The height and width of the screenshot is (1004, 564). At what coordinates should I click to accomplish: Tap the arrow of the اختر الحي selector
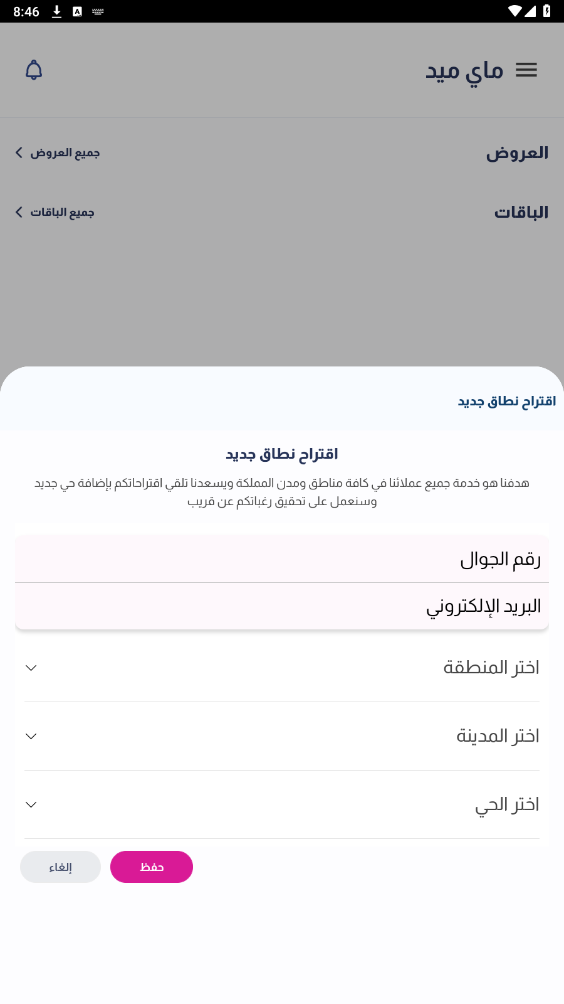pyautogui.click(x=31, y=805)
